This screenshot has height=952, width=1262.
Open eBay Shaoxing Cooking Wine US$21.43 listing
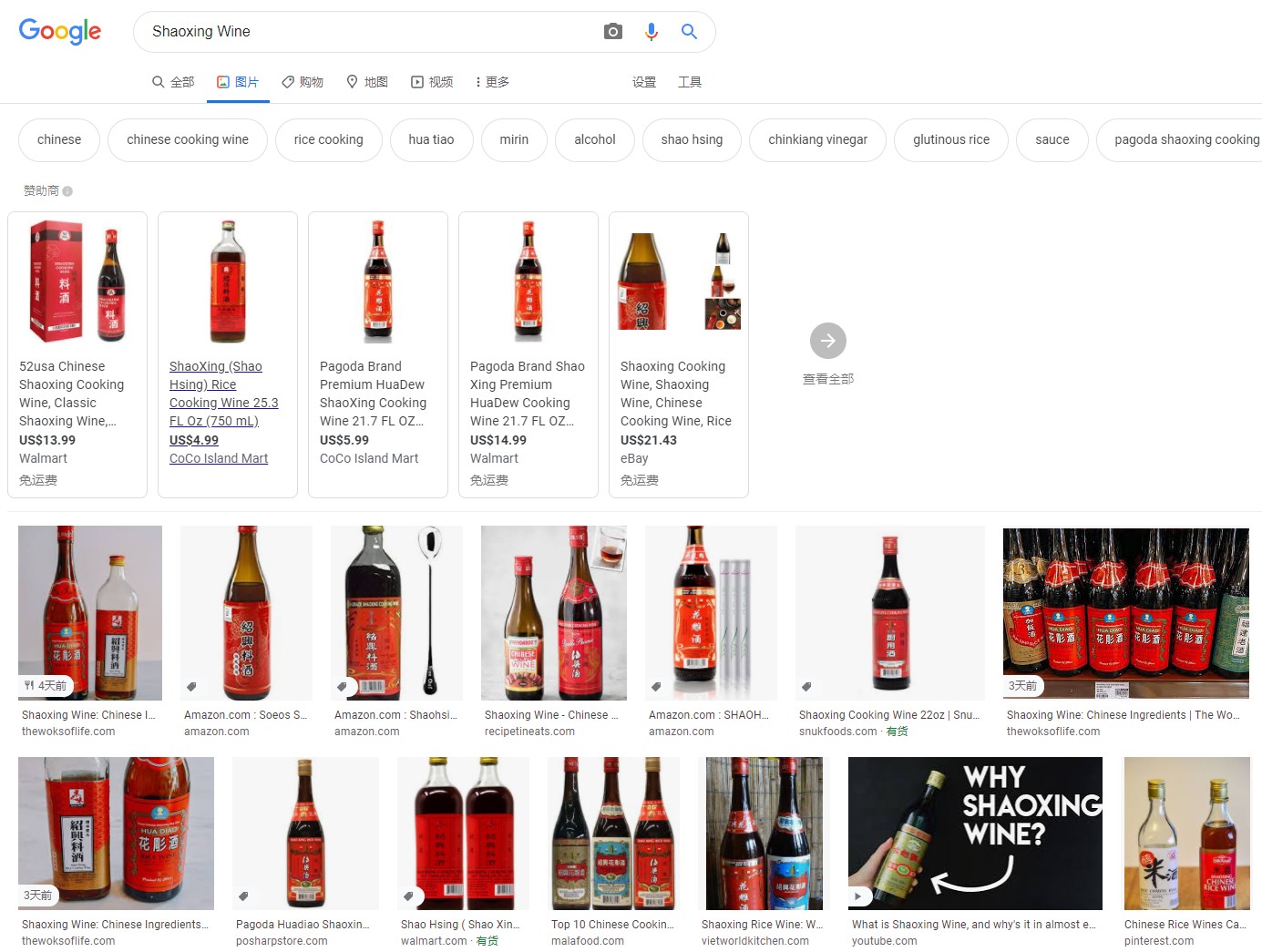679,355
